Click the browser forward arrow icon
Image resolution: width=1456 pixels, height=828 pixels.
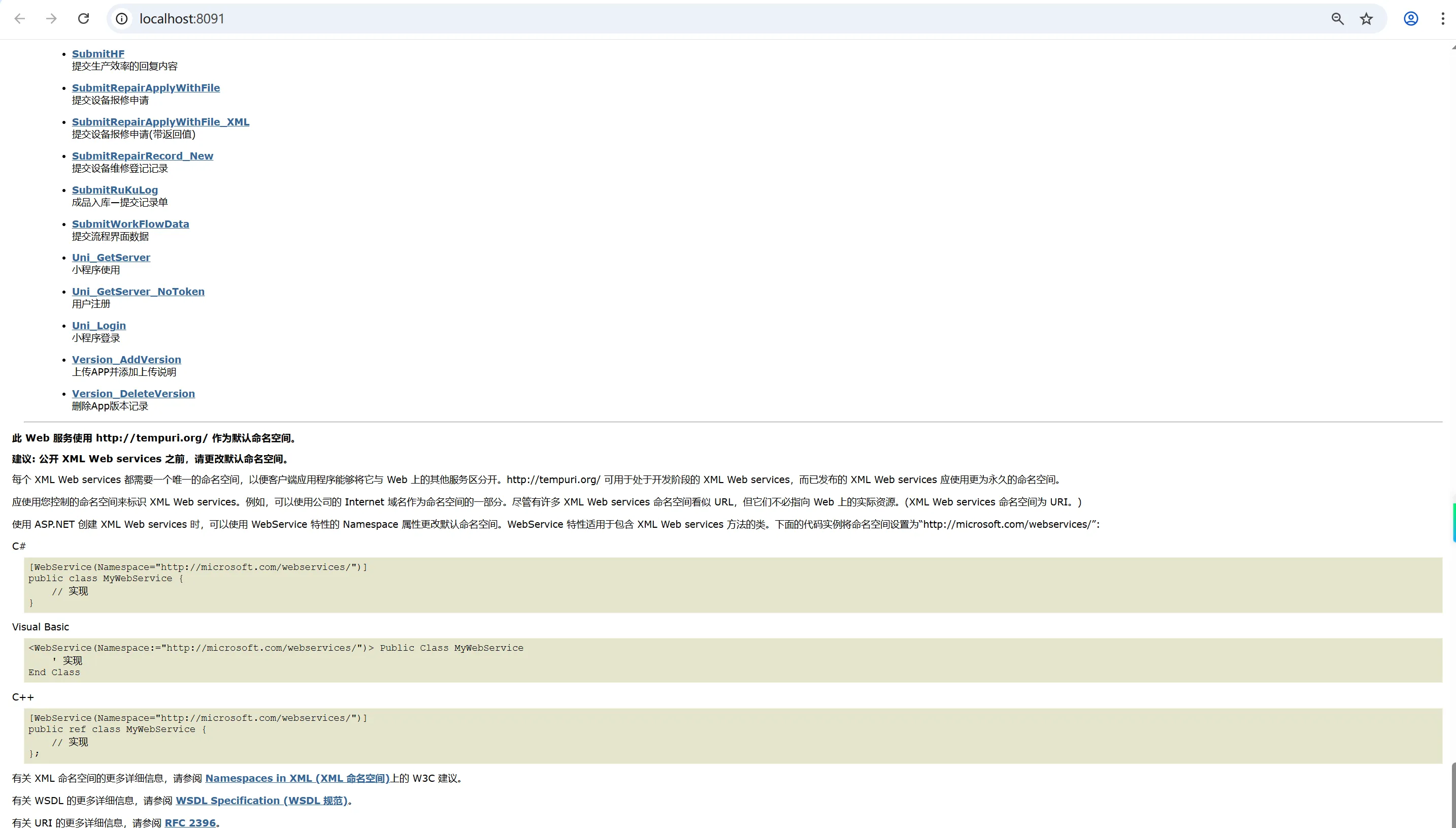[x=51, y=19]
